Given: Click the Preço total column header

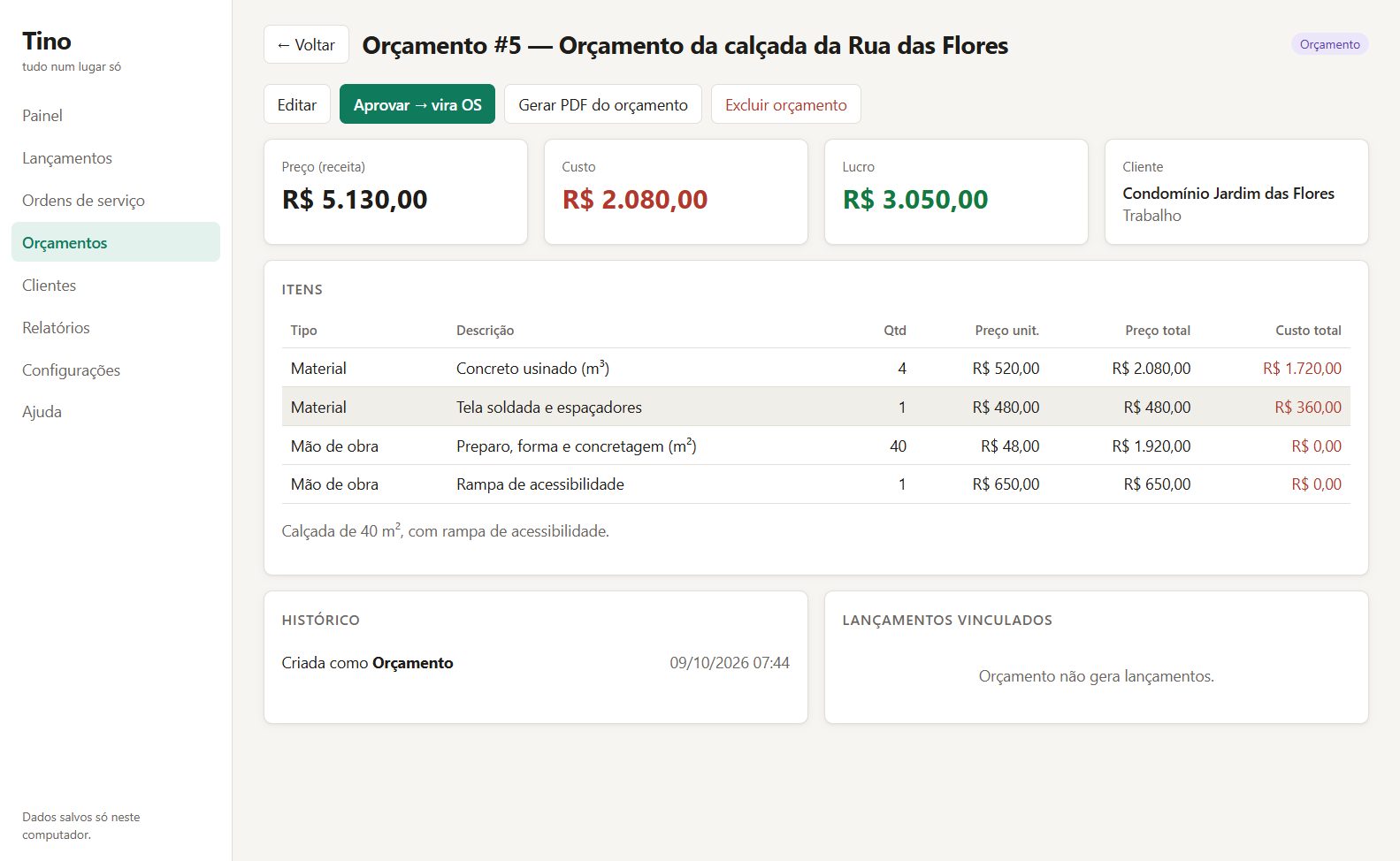Looking at the screenshot, I should 1158,331.
